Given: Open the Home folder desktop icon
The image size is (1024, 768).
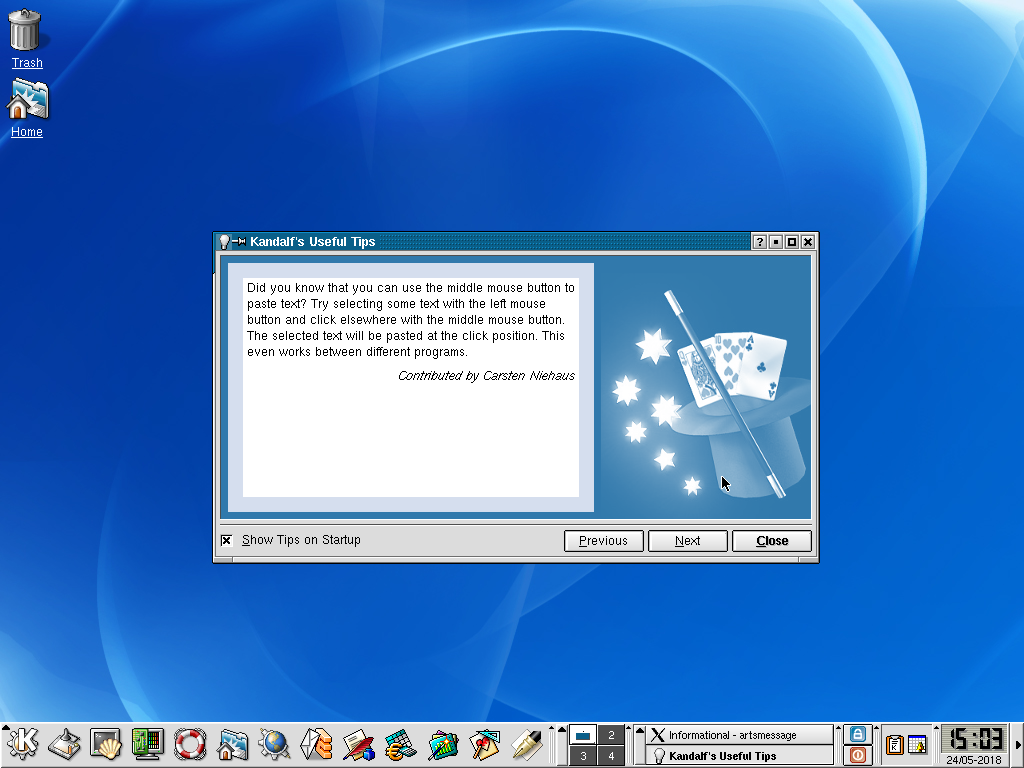Looking at the screenshot, I should 27,99.
